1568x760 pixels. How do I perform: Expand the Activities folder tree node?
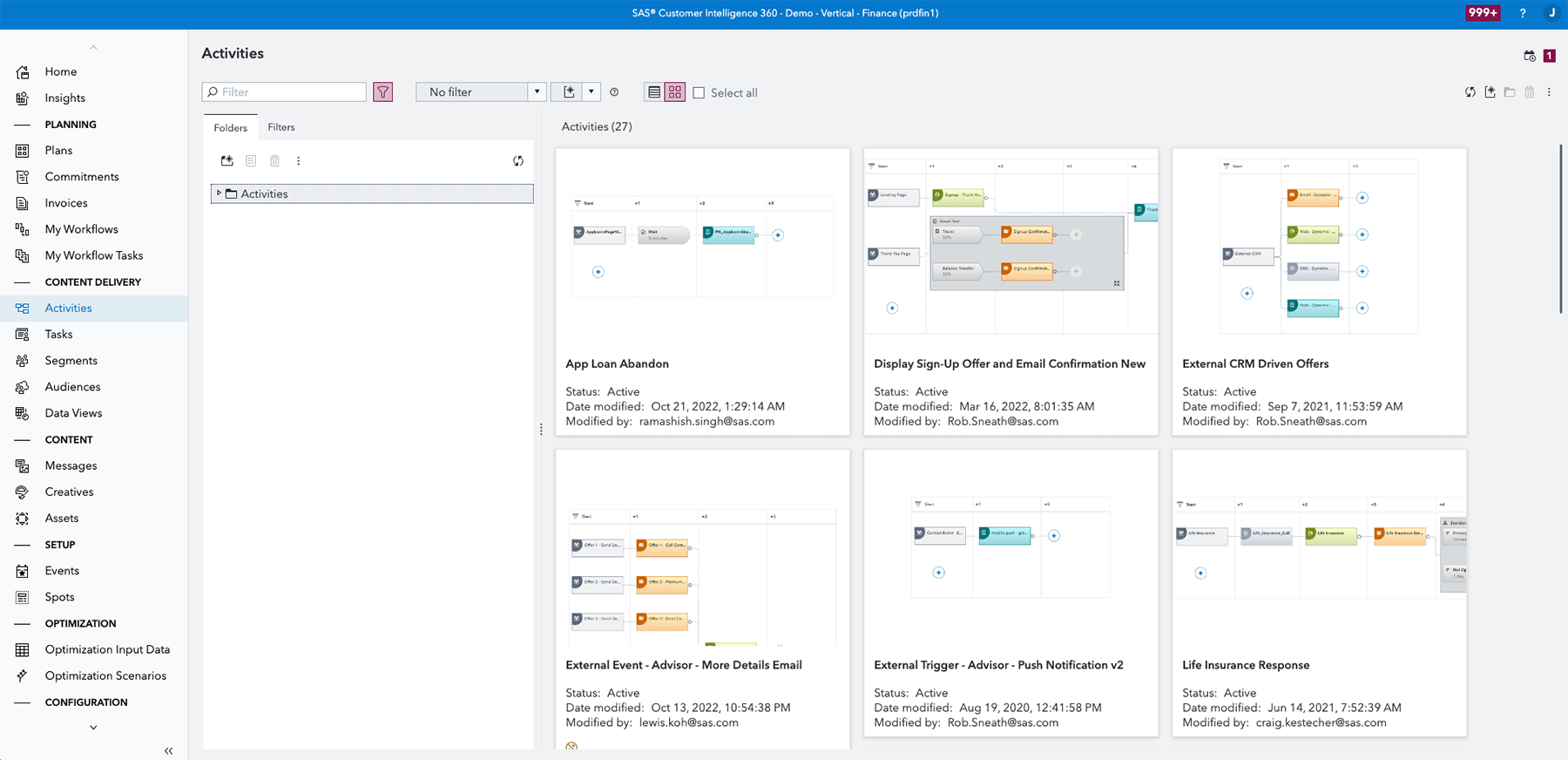pyautogui.click(x=220, y=193)
